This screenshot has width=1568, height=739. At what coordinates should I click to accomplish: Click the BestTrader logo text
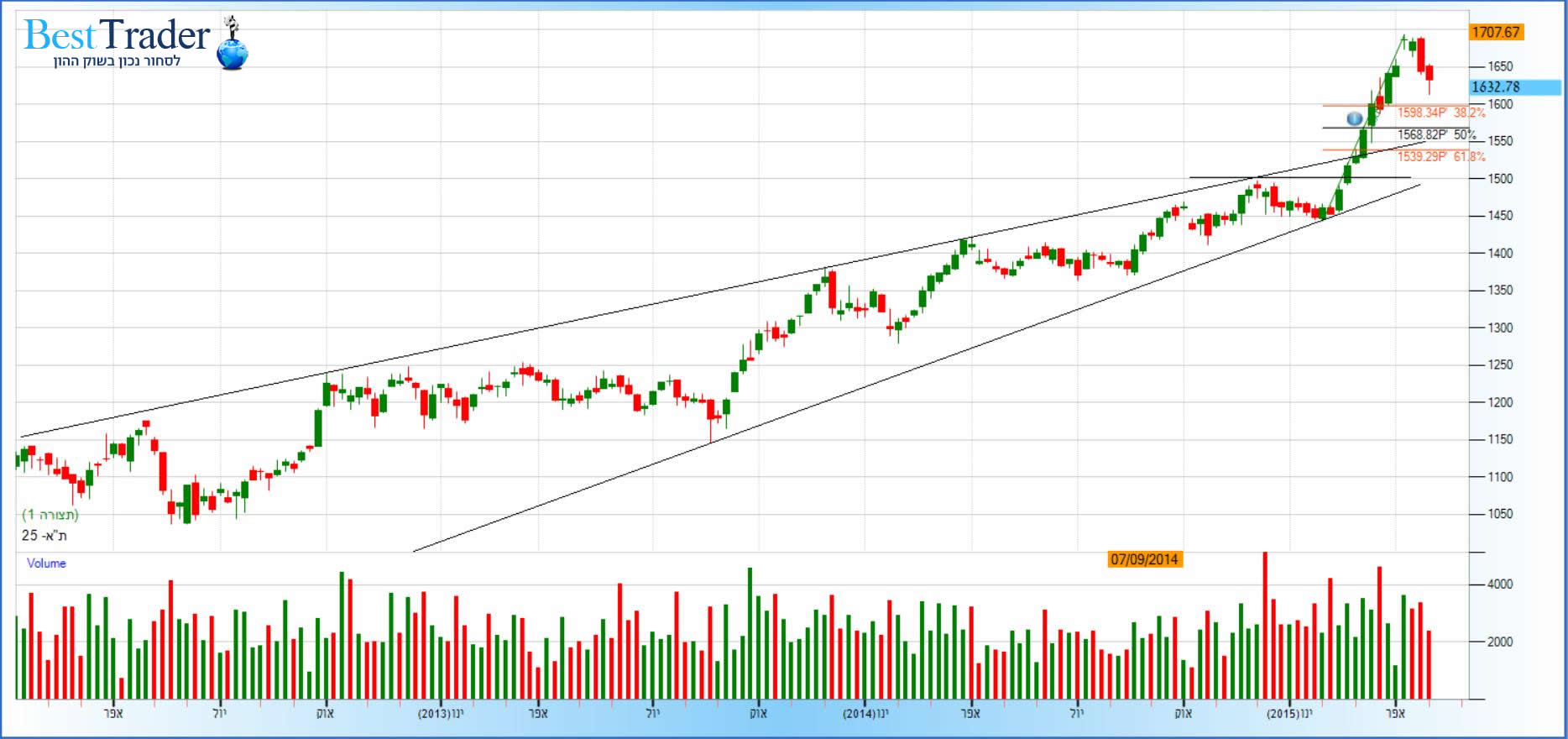coord(117,35)
